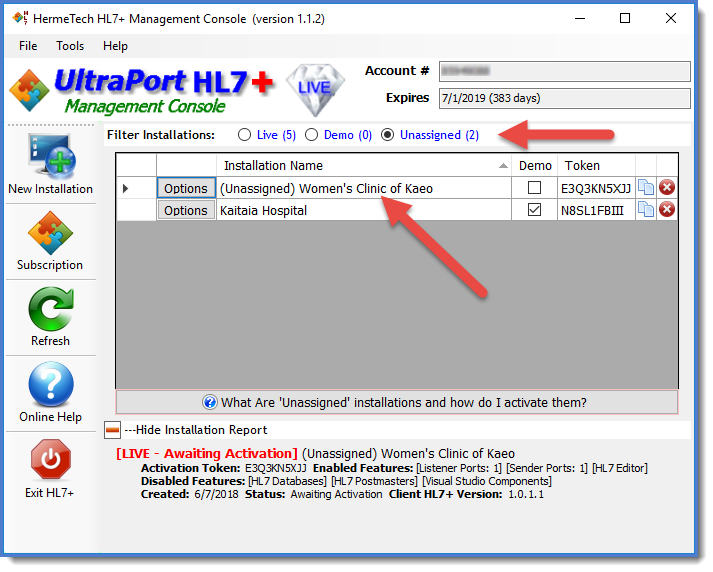Viewport: 713px width, 572px height.
Task: Click ---Hide Installation Report label
Action: [196, 430]
